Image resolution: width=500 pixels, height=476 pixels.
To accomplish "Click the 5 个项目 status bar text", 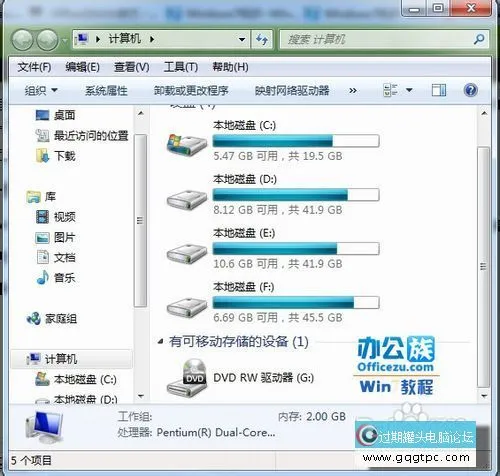I will point(31,461).
